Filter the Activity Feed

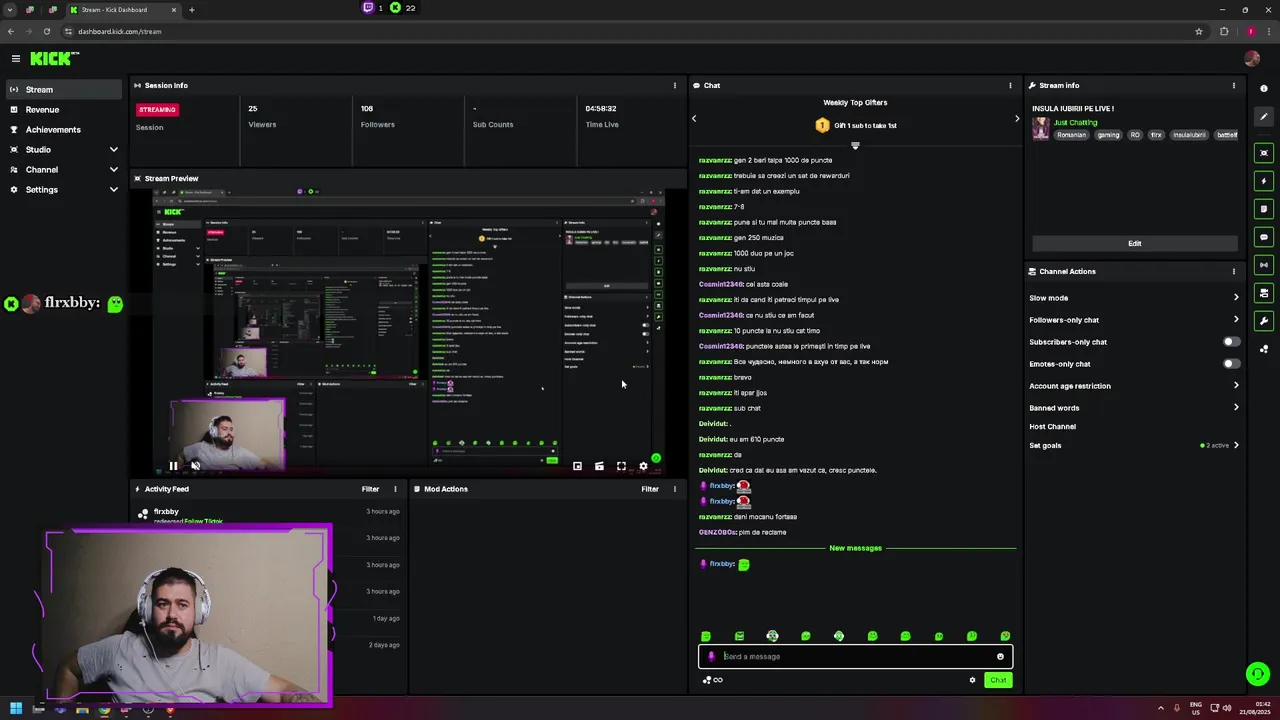click(x=370, y=489)
